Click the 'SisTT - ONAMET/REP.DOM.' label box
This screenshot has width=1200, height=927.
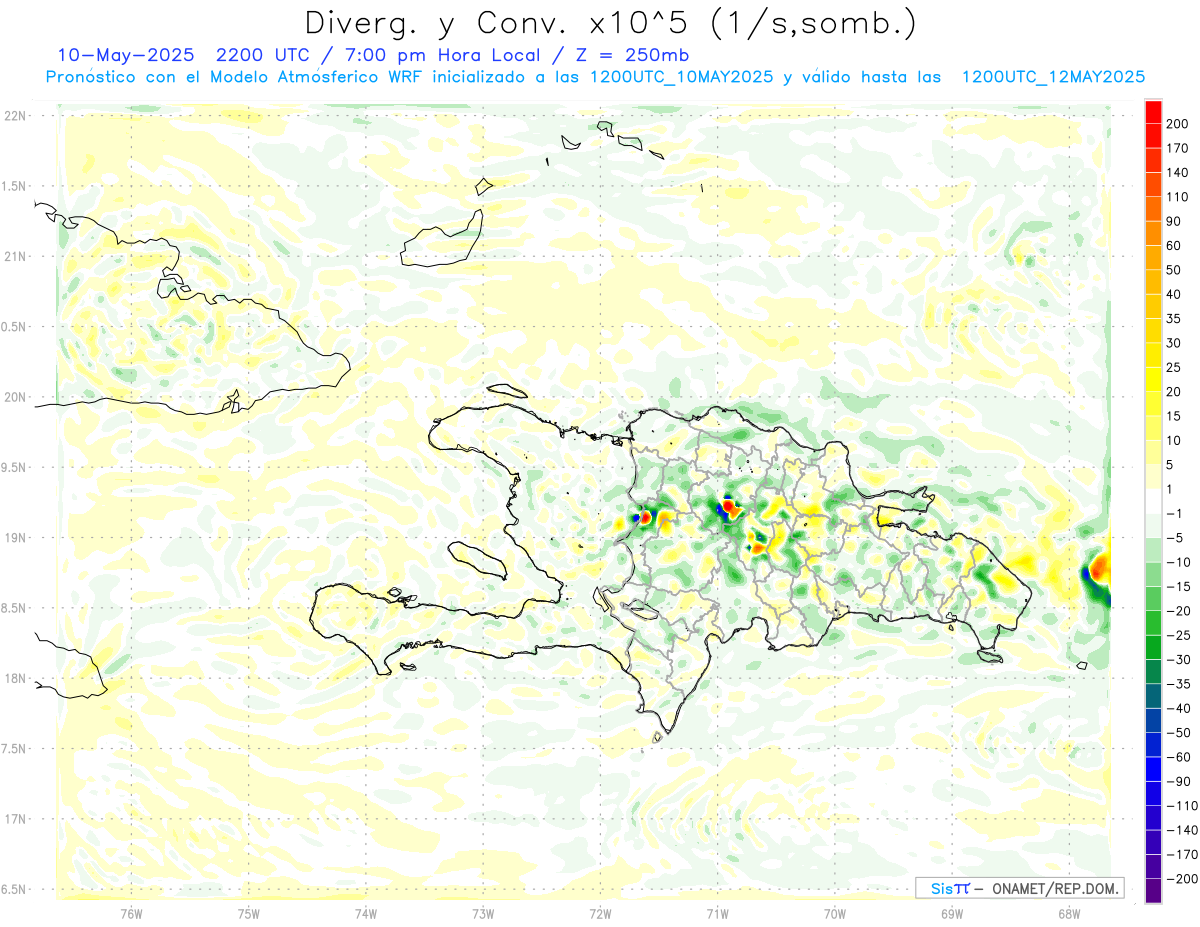(1019, 888)
